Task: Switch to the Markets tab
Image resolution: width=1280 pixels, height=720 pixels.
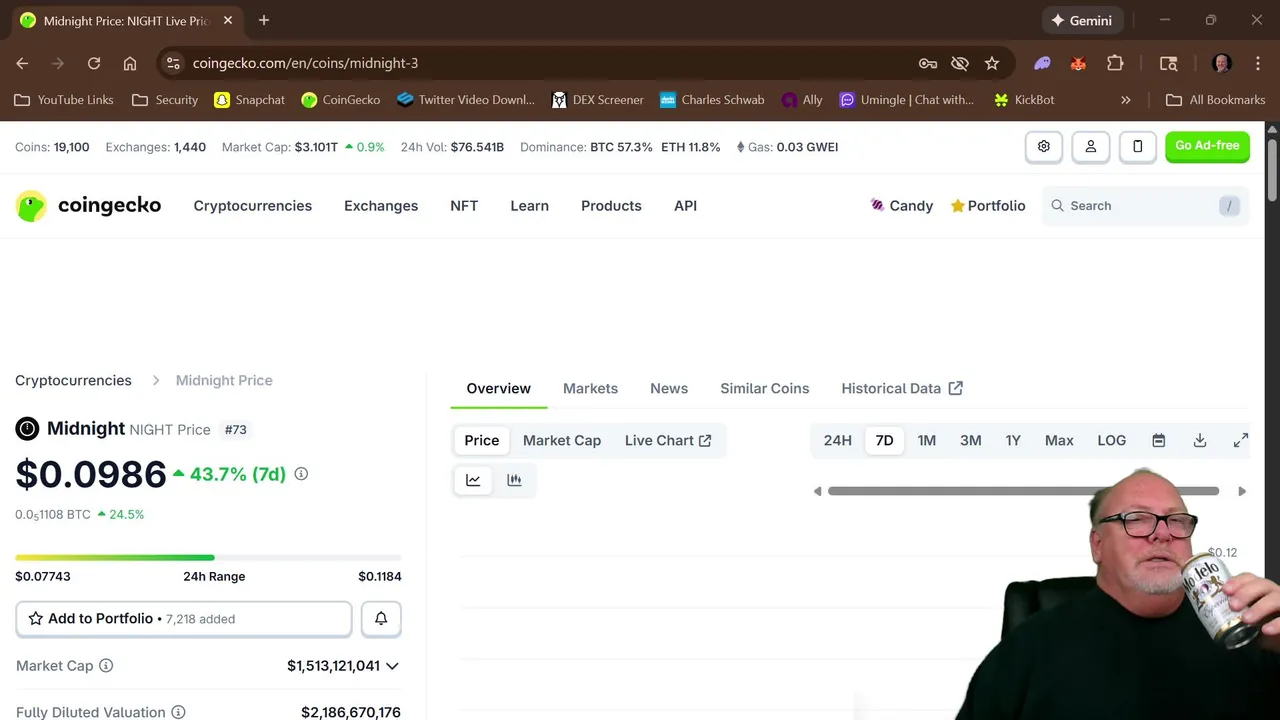Action: point(590,388)
